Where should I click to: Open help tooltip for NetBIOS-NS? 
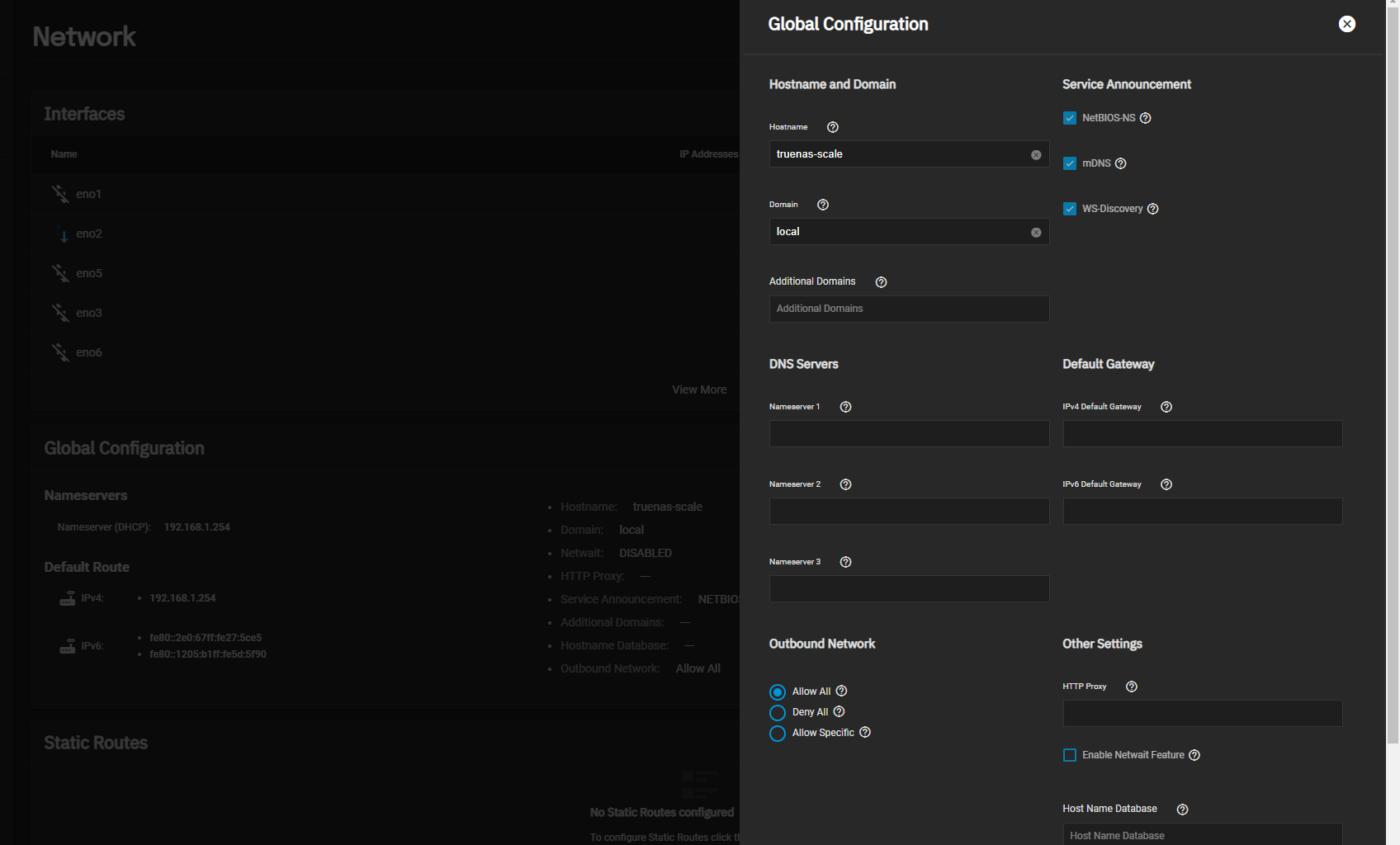point(1145,118)
